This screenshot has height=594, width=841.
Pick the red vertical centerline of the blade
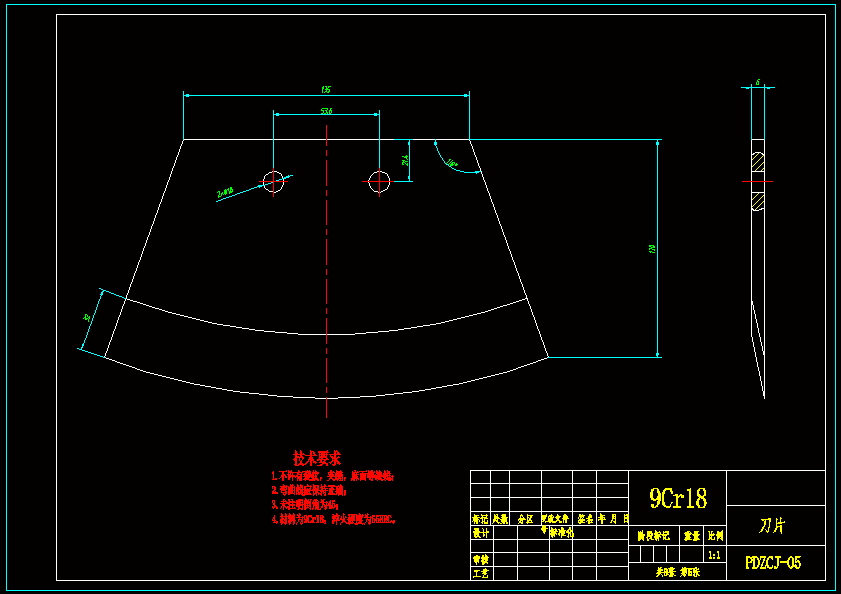click(326, 271)
